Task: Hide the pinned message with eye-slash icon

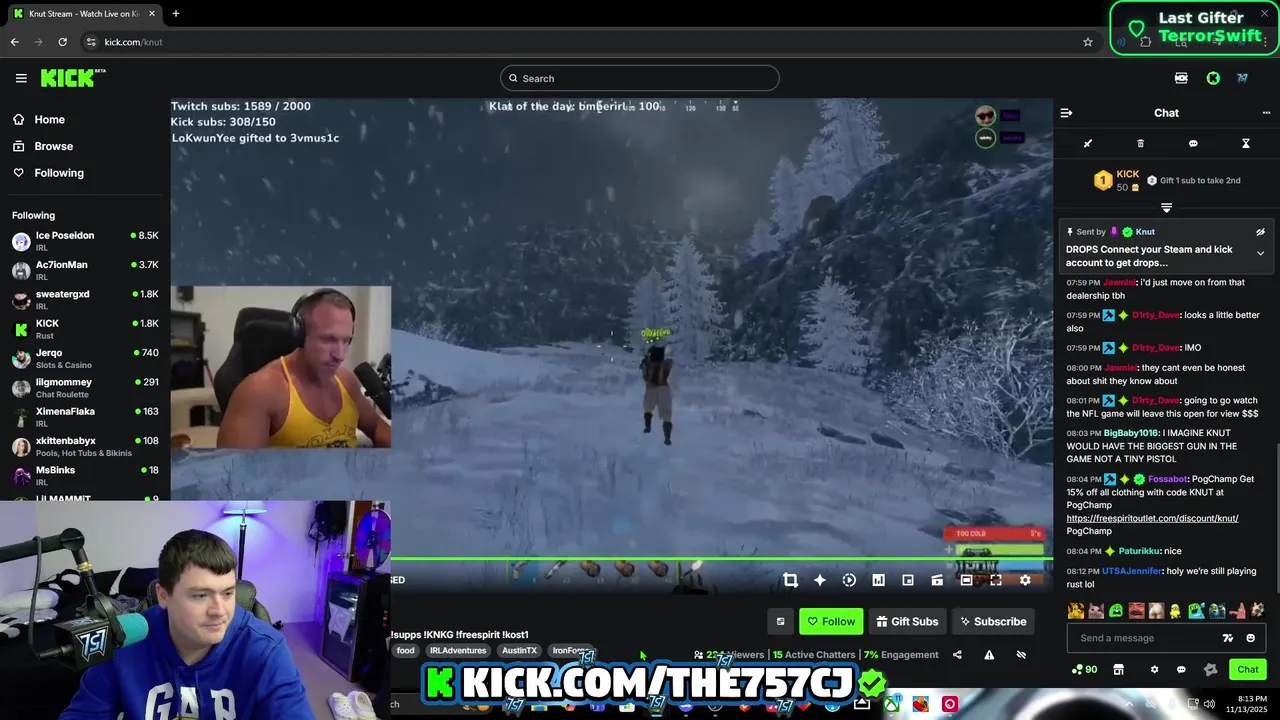Action: pos(1260,232)
